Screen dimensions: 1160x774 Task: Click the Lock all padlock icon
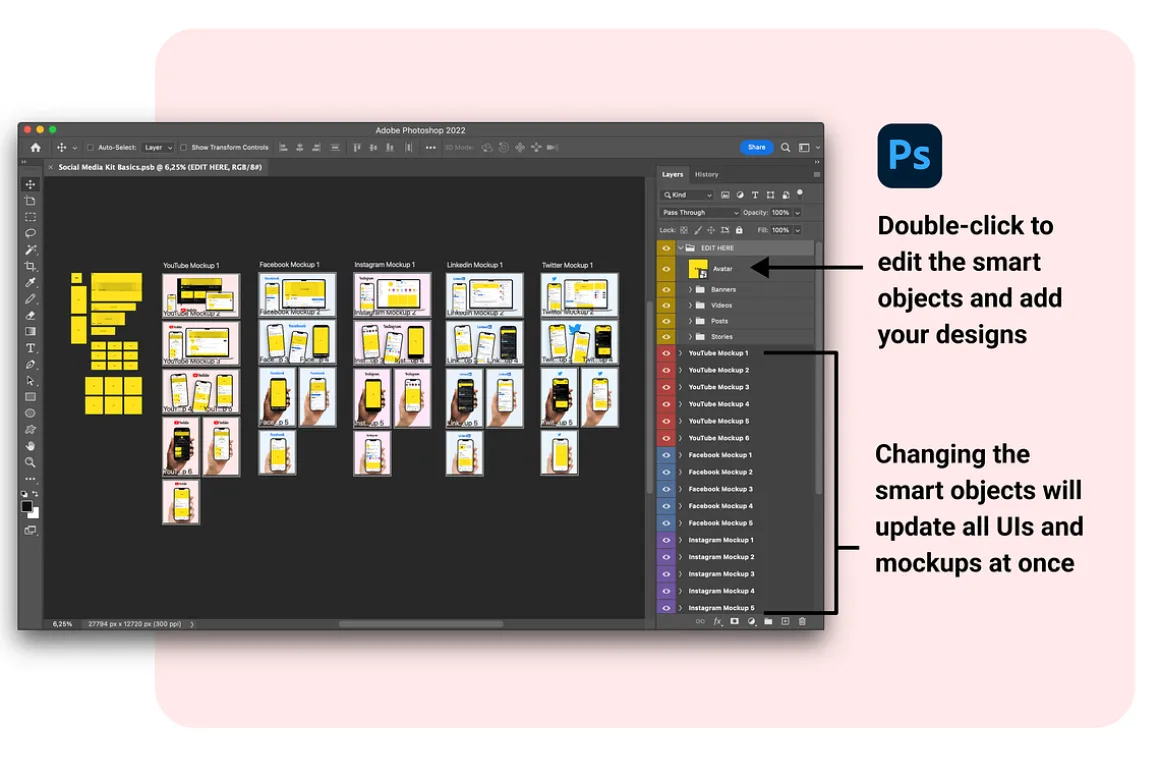(738, 230)
